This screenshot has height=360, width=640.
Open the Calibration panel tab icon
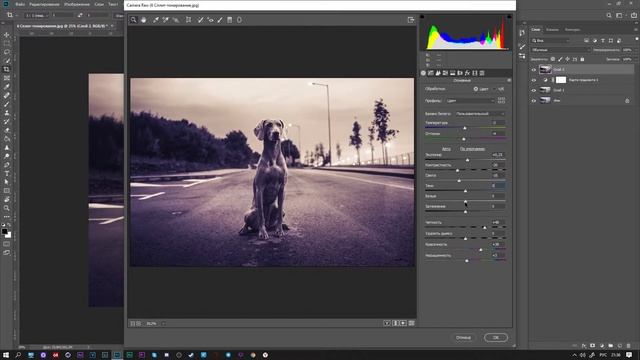(475, 73)
